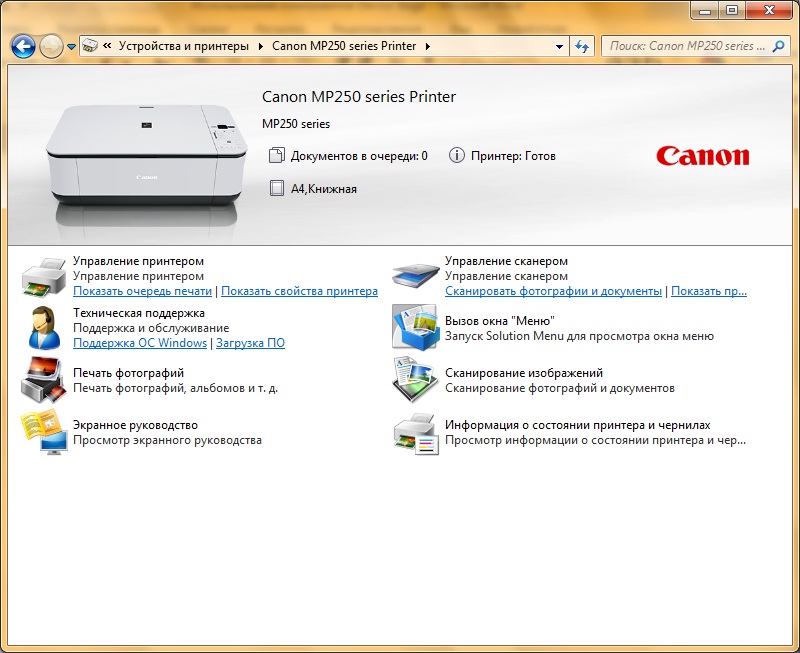800x653 pixels.
Task: Open Сканировать фотографии и документы link
Action: click(553, 291)
